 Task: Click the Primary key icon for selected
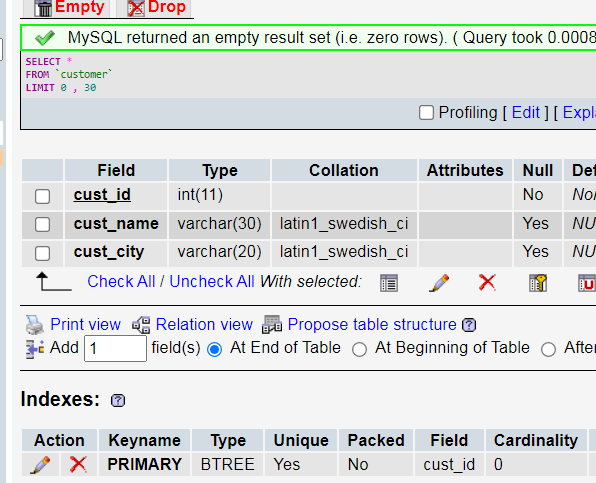point(538,283)
